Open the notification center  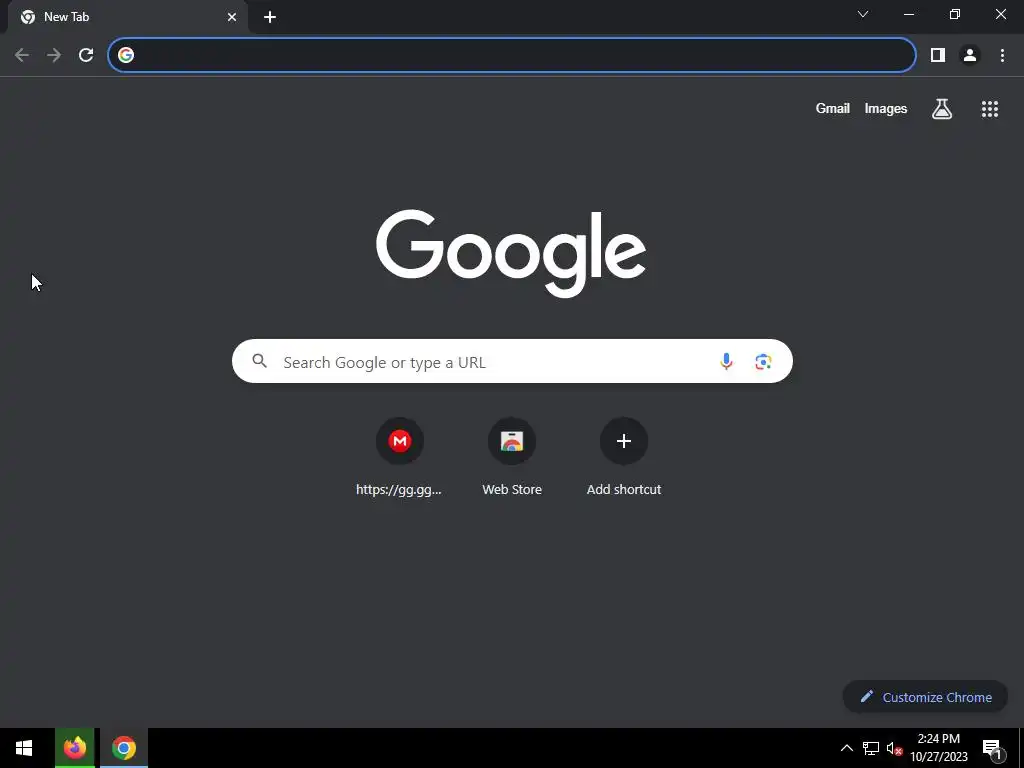coord(992,748)
